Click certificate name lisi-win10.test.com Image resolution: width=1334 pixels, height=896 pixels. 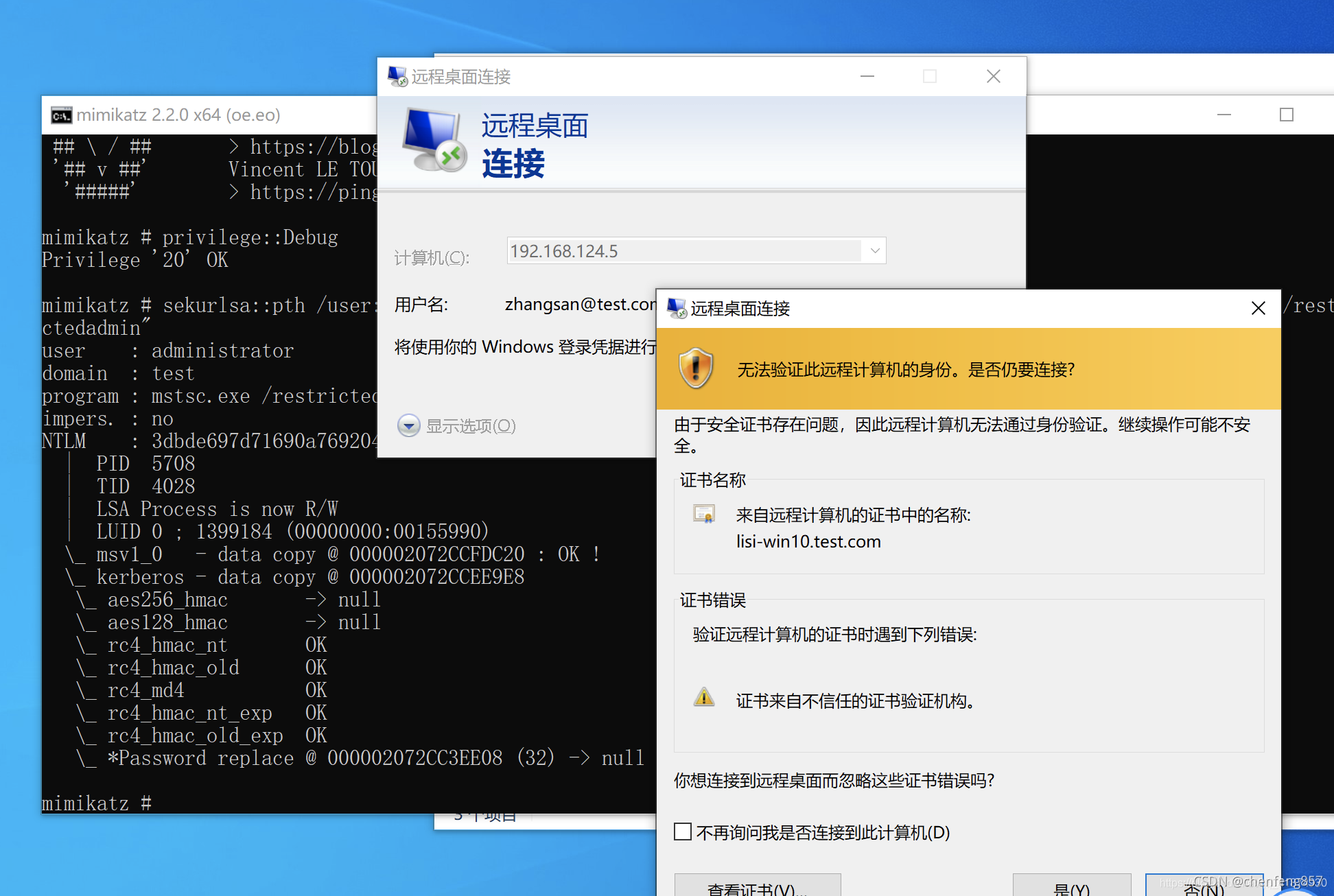808,542
